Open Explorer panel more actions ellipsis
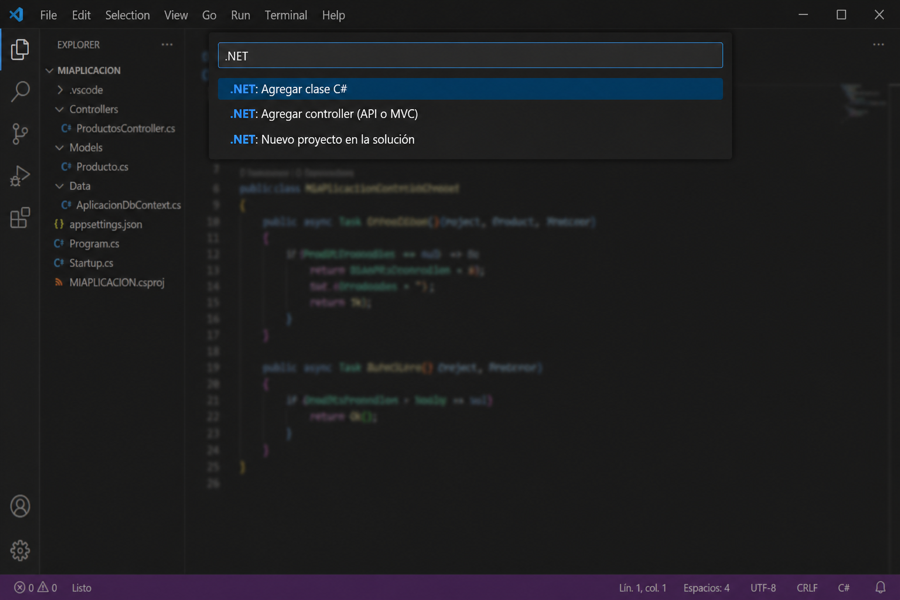Screen dimensions: 900x600 pos(167,44)
